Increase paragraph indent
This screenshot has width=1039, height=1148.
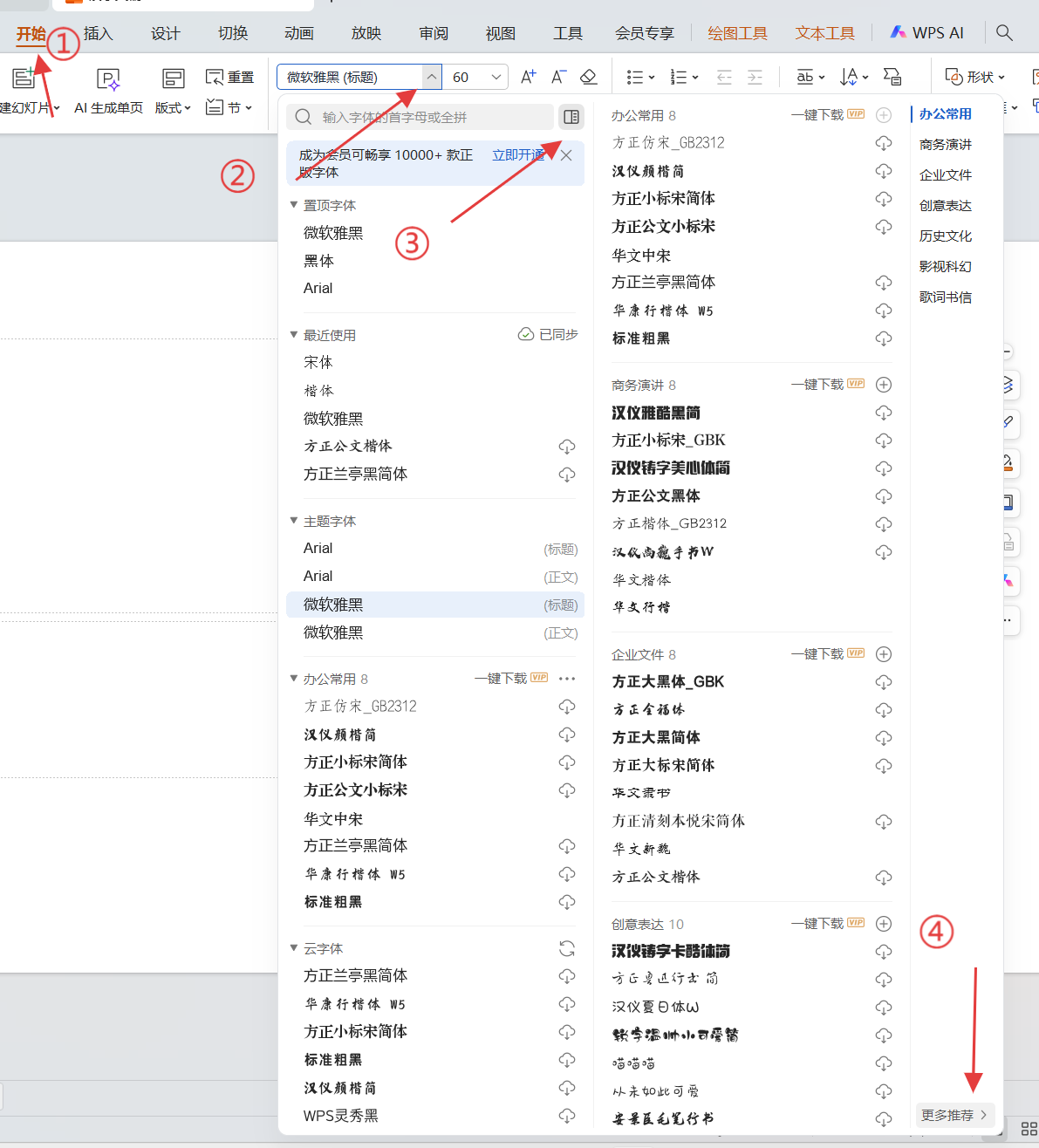755,77
